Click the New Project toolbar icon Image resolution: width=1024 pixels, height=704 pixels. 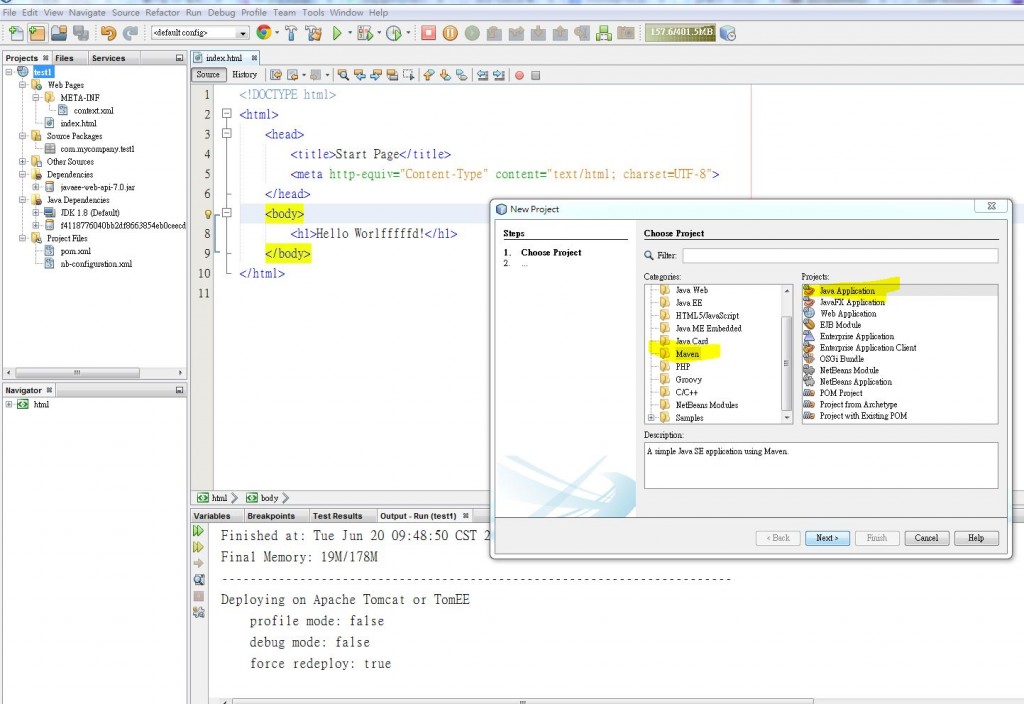tap(37, 33)
